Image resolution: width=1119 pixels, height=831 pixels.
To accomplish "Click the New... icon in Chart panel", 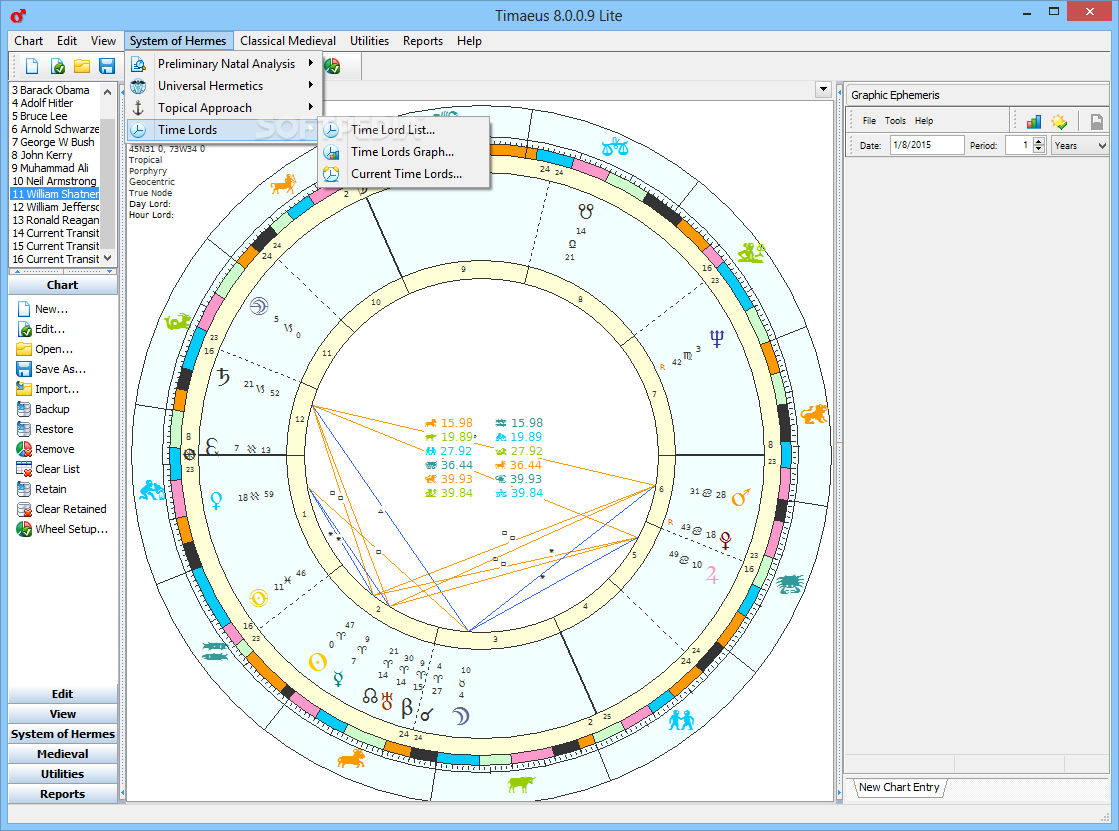I will click(24, 309).
